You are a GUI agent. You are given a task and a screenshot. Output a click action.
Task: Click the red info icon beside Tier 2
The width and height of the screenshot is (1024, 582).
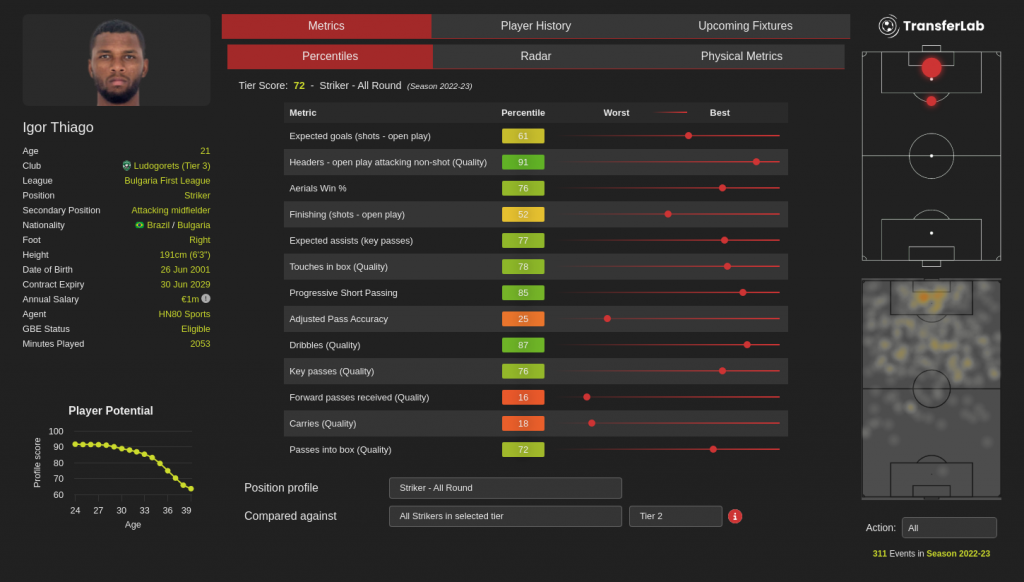pos(735,516)
